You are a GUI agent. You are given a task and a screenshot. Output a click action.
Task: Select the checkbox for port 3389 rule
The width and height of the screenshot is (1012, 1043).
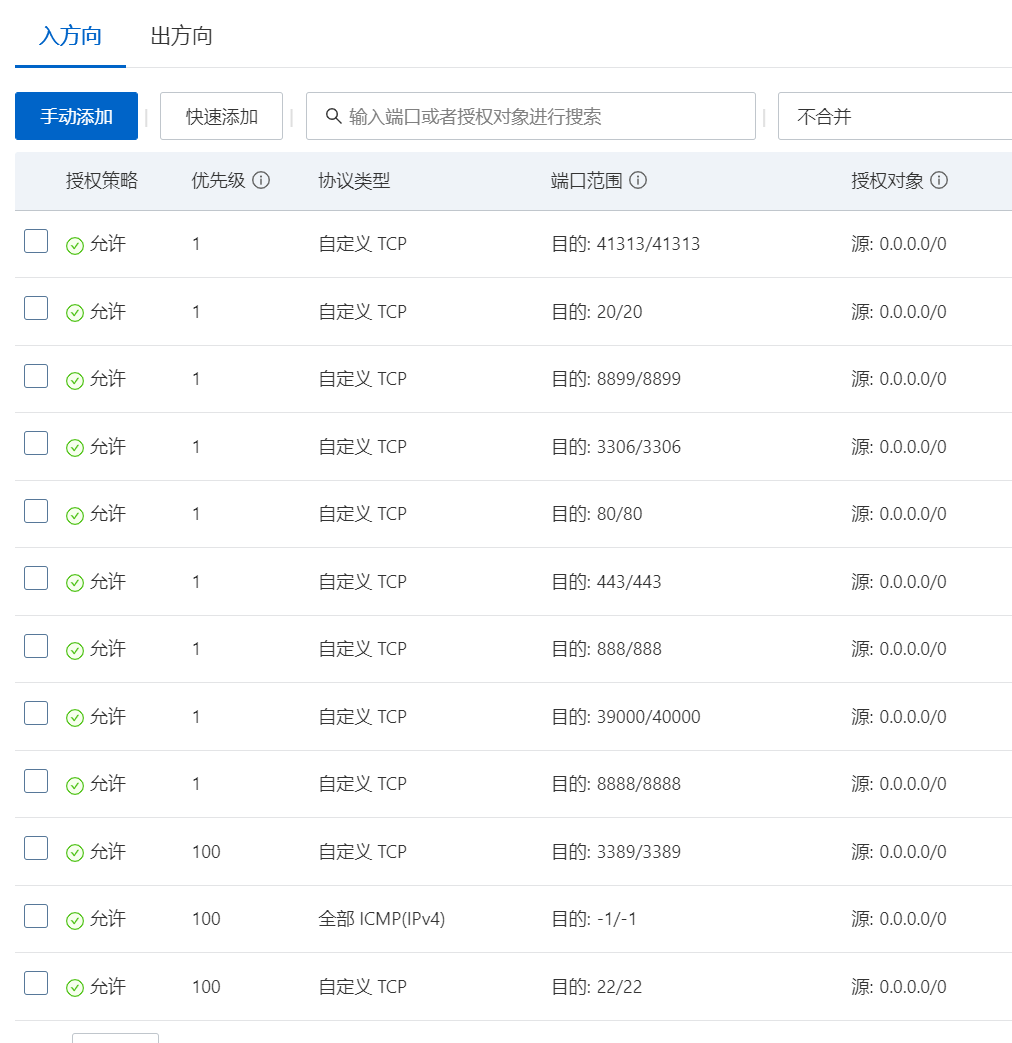click(35, 847)
